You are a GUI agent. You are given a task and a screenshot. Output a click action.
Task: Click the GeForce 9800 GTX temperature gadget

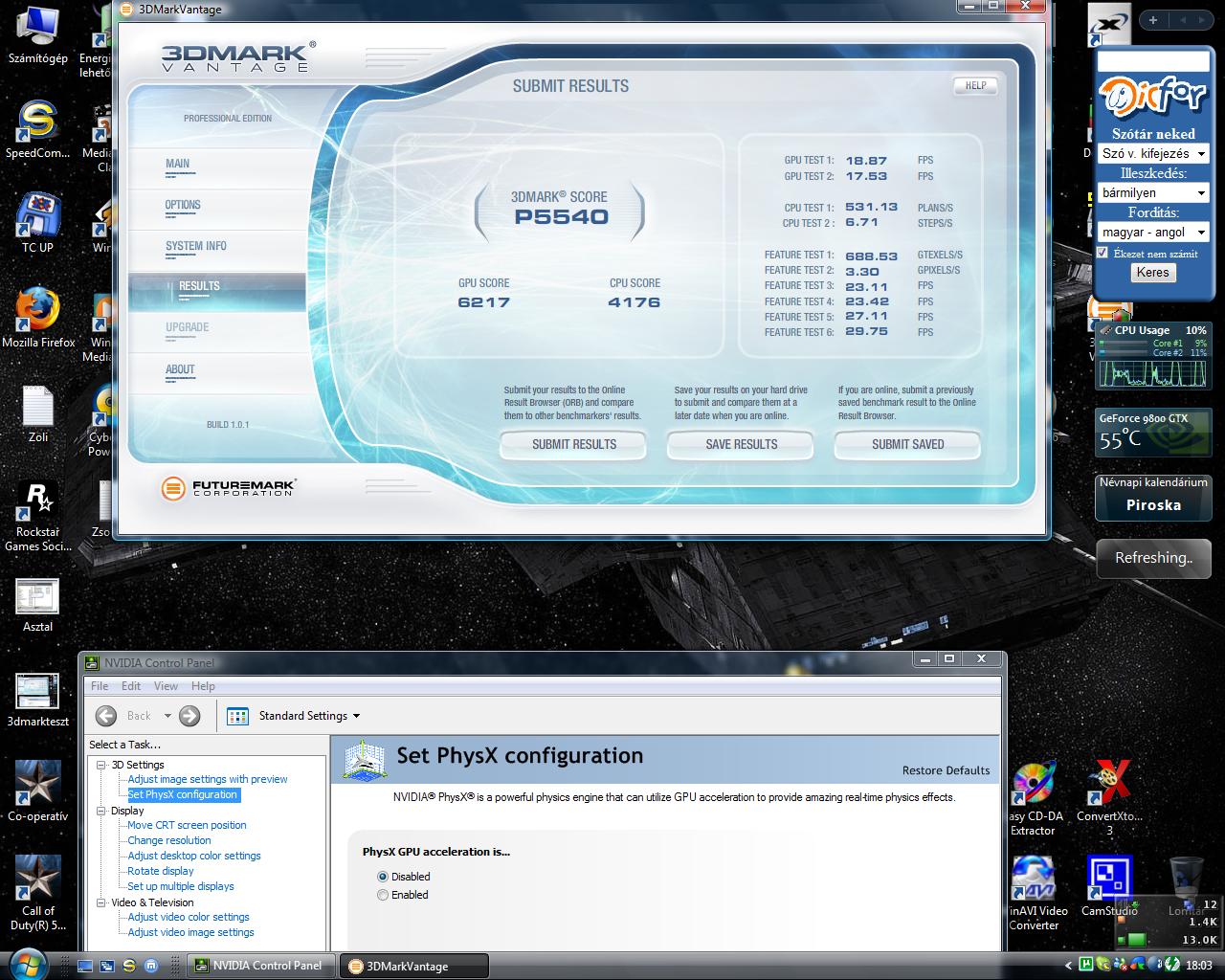tap(1153, 433)
